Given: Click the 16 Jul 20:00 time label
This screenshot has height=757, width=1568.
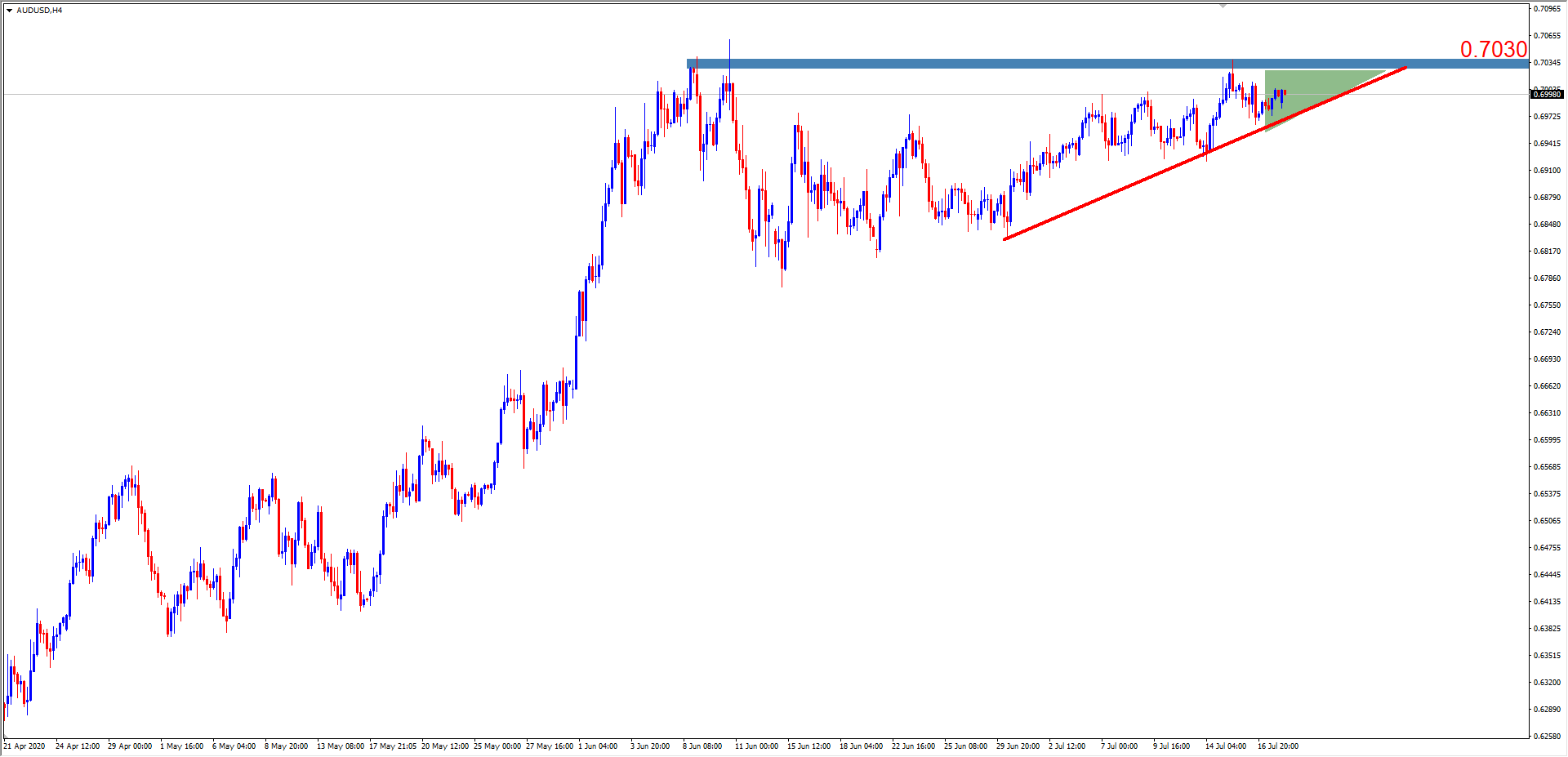Looking at the screenshot, I should coord(1277,746).
